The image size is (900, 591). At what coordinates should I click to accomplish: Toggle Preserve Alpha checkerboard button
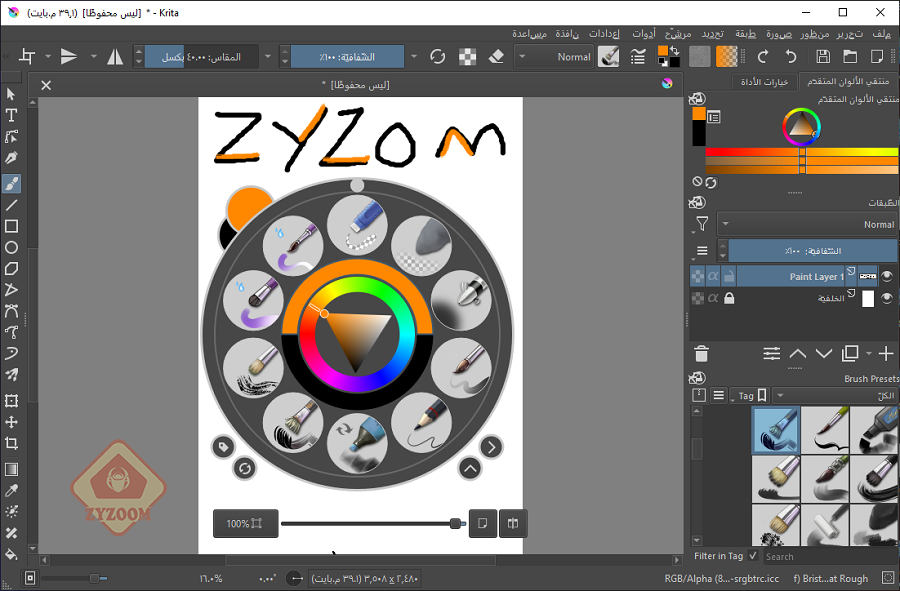(467, 56)
